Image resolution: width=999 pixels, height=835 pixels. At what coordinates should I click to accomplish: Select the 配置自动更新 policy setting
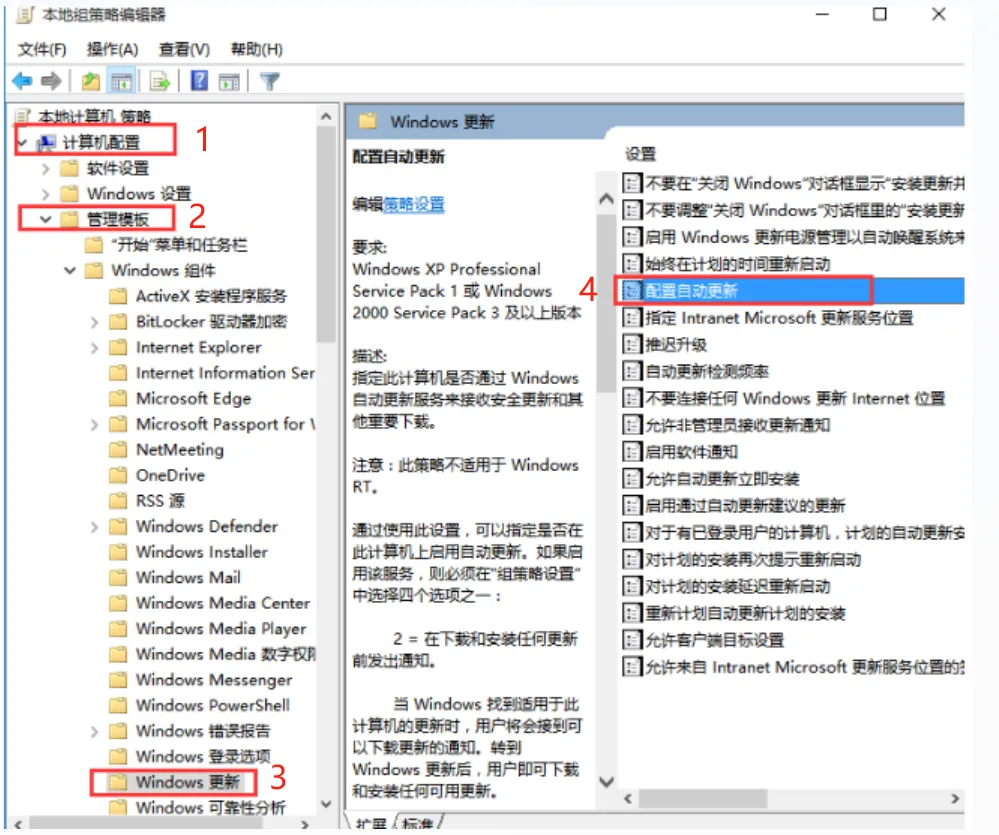[x=691, y=290]
